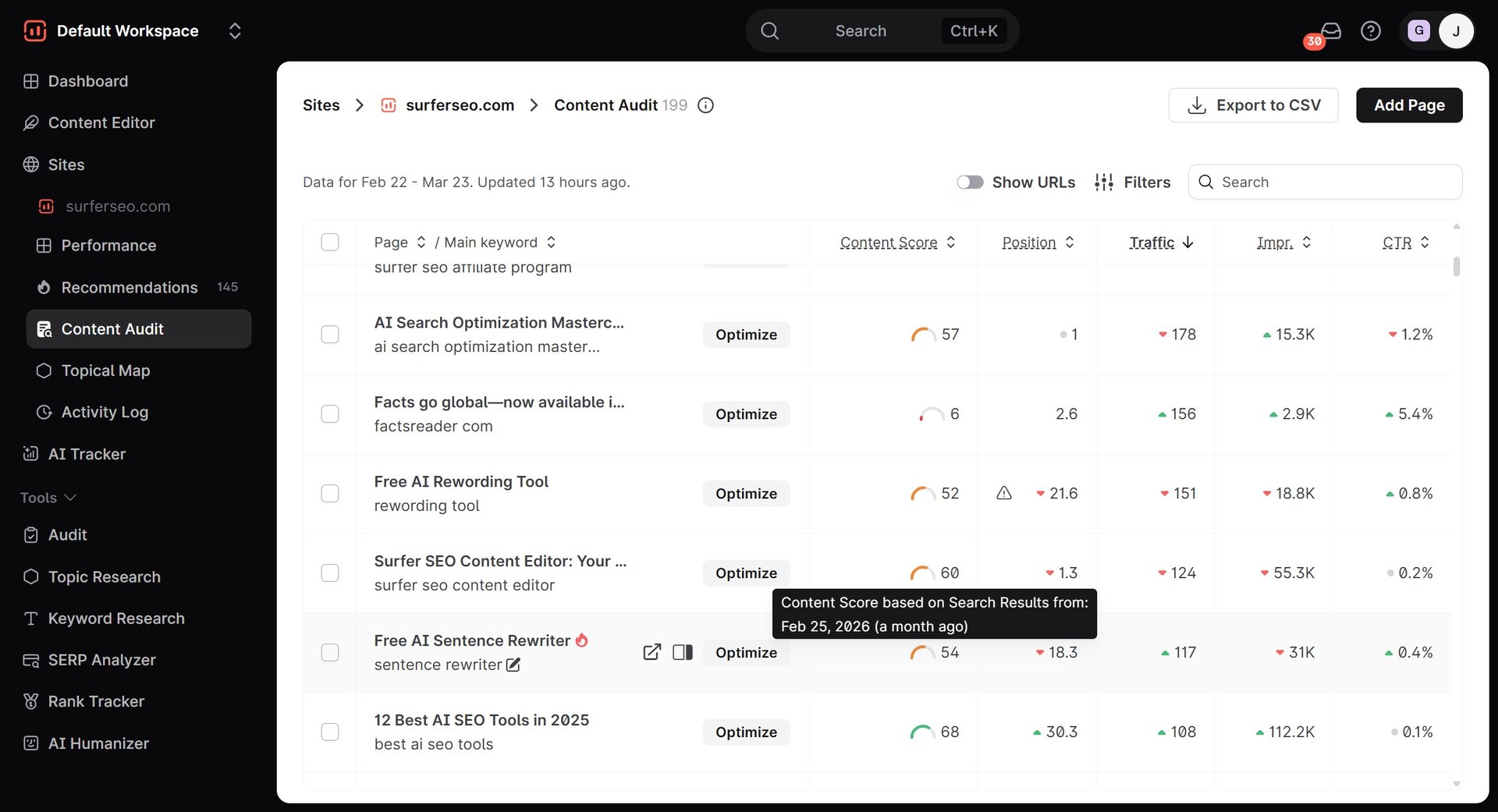Click the Export to CSV button

[x=1253, y=105]
